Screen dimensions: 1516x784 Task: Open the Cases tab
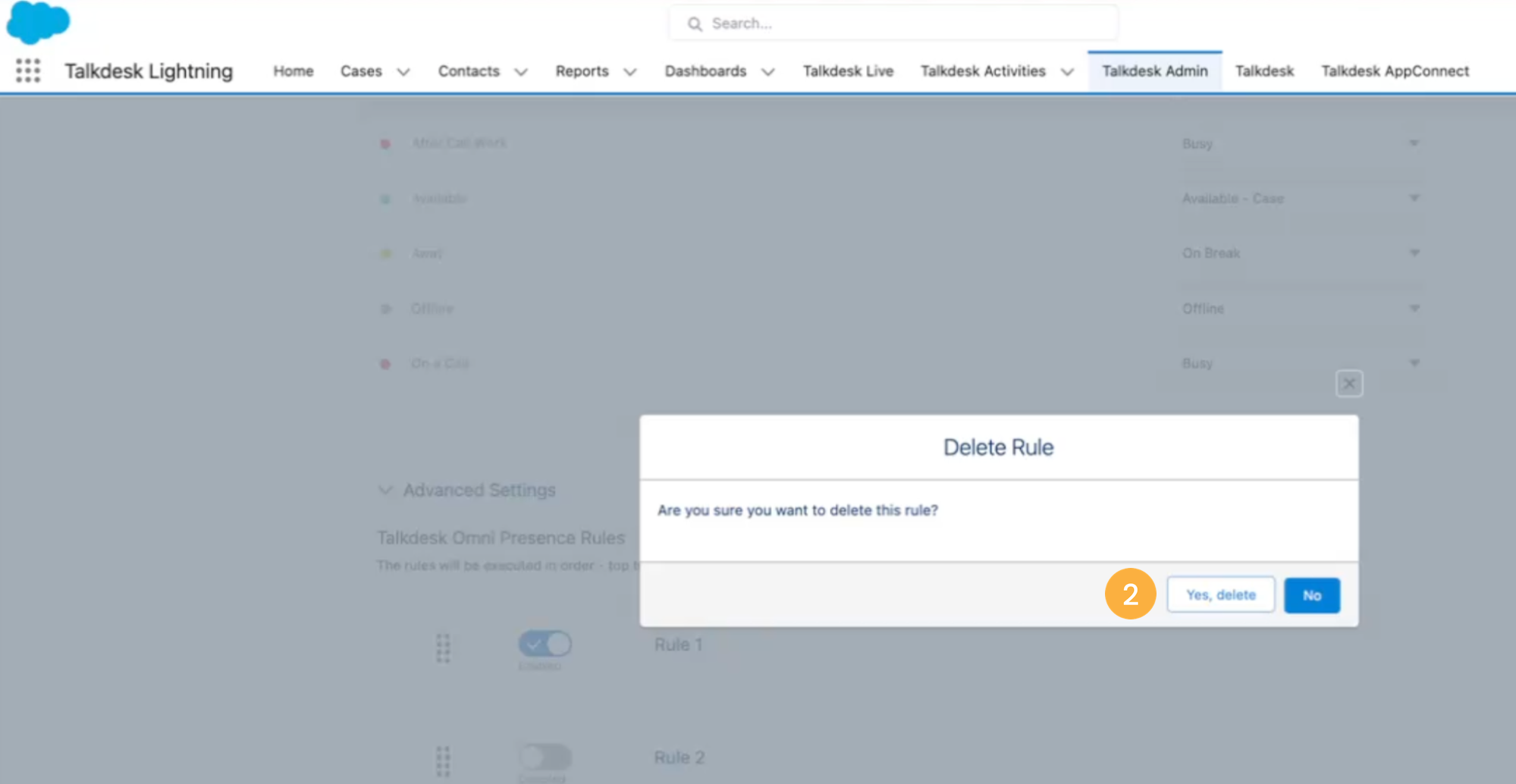click(x=361, y=71)
